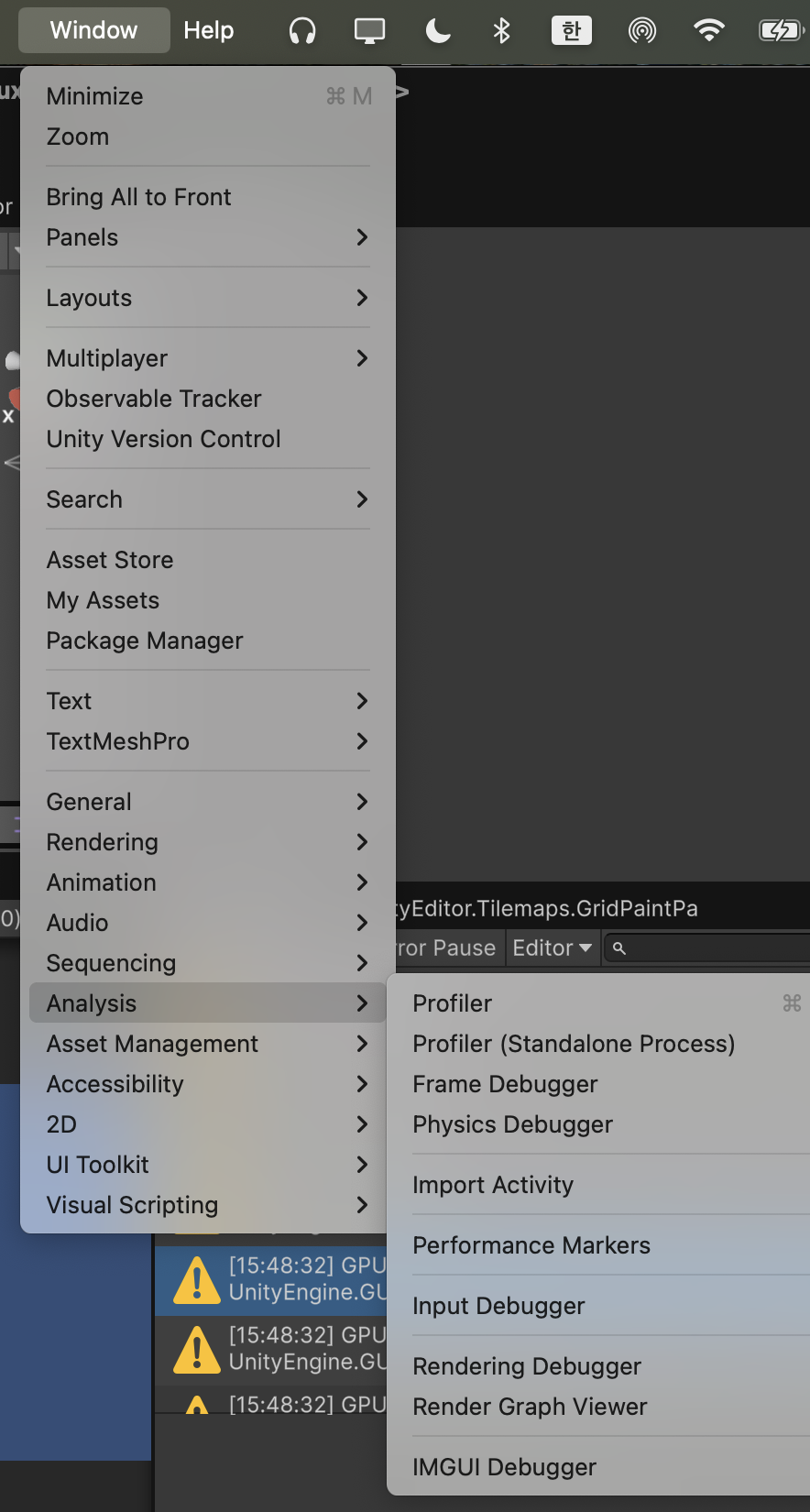Open the Frame Debugger

(603, 1084)
